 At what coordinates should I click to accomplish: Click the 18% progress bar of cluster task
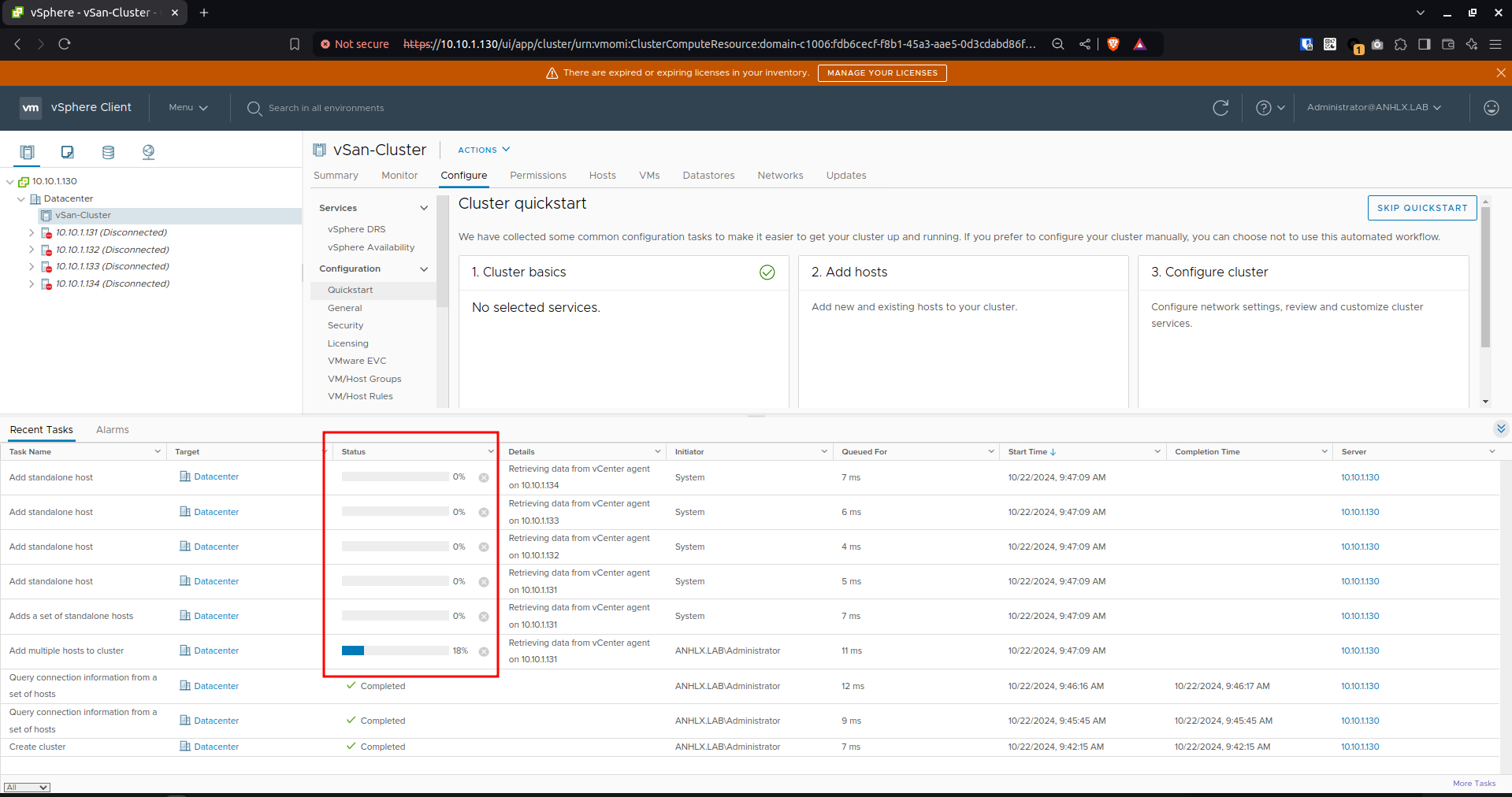click(396, 651)
